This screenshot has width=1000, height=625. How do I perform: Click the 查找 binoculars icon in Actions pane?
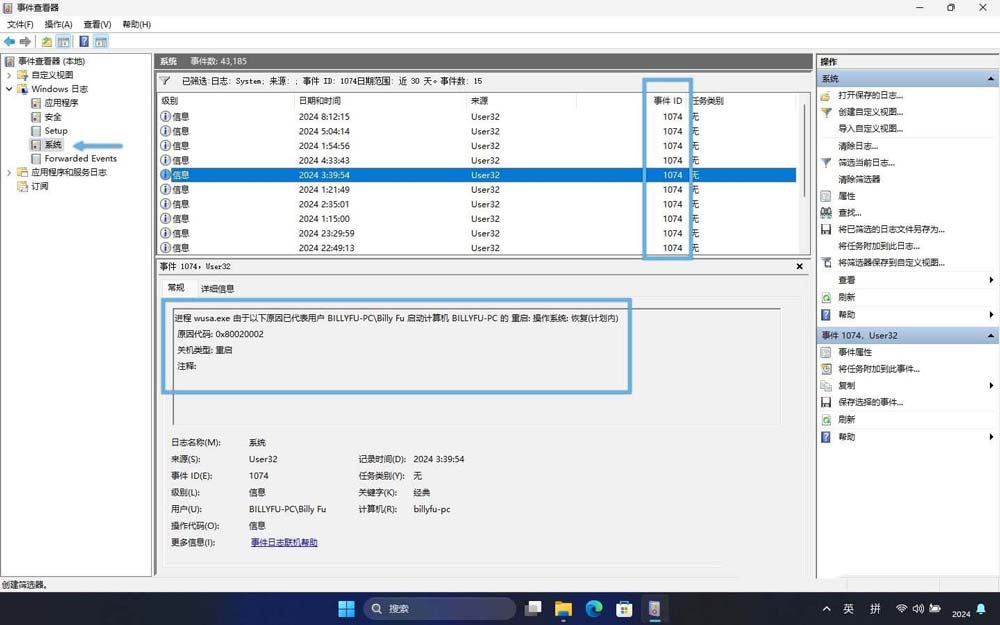[826, 212]
